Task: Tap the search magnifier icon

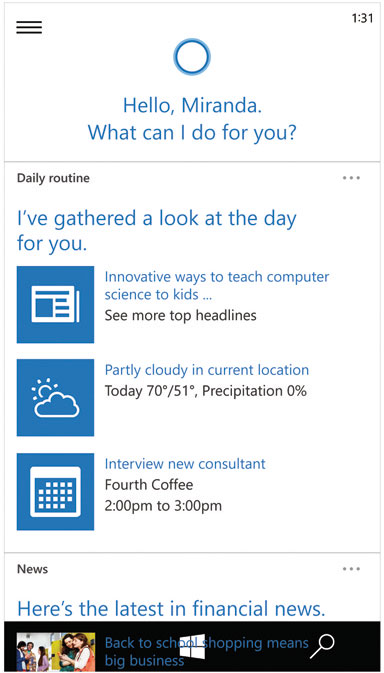Action: (x=322, y=646)
